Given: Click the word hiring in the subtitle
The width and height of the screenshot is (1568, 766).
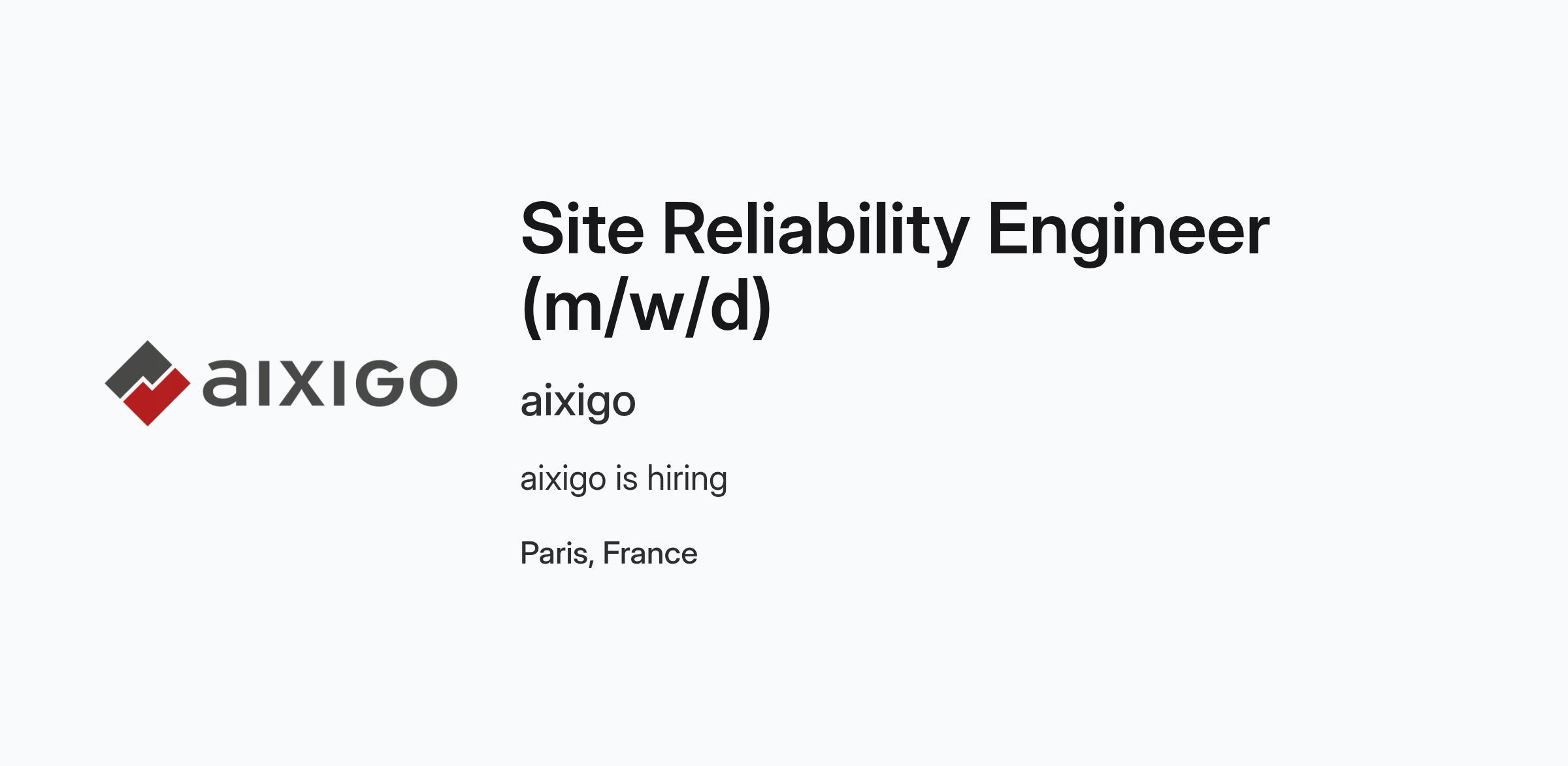Looking at the screenshot, I should pos(687,479).
